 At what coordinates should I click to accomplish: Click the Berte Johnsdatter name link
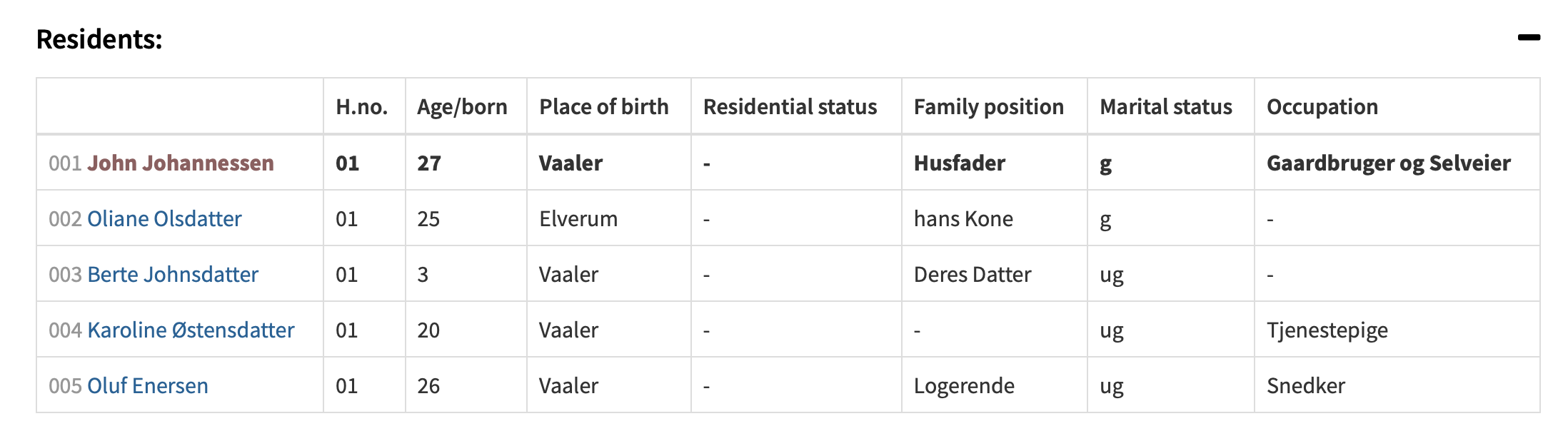pyautogui.click(x=173, y=275)
